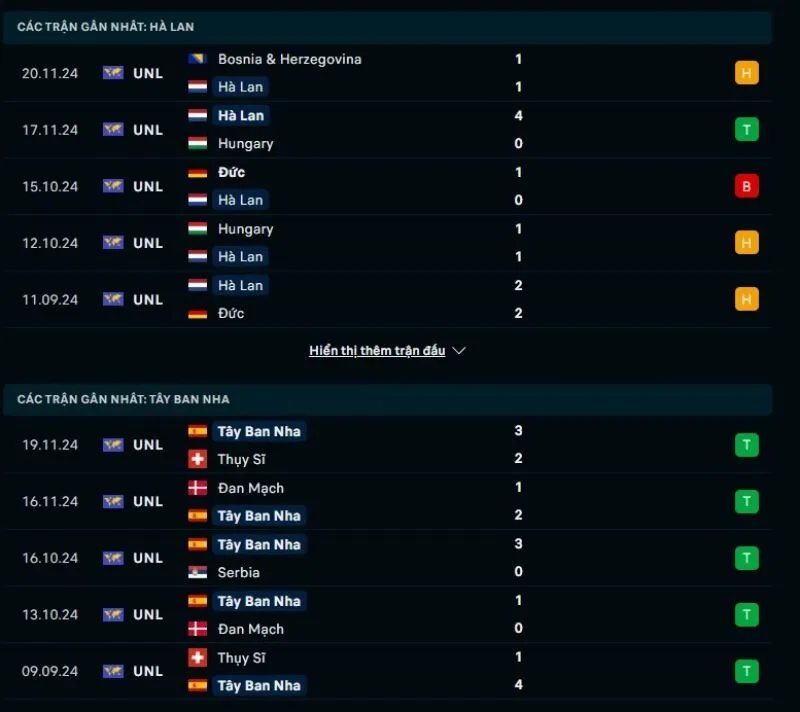
Task: Open the Tây Ban Nha team name link
Action: [x=260, y=431]
